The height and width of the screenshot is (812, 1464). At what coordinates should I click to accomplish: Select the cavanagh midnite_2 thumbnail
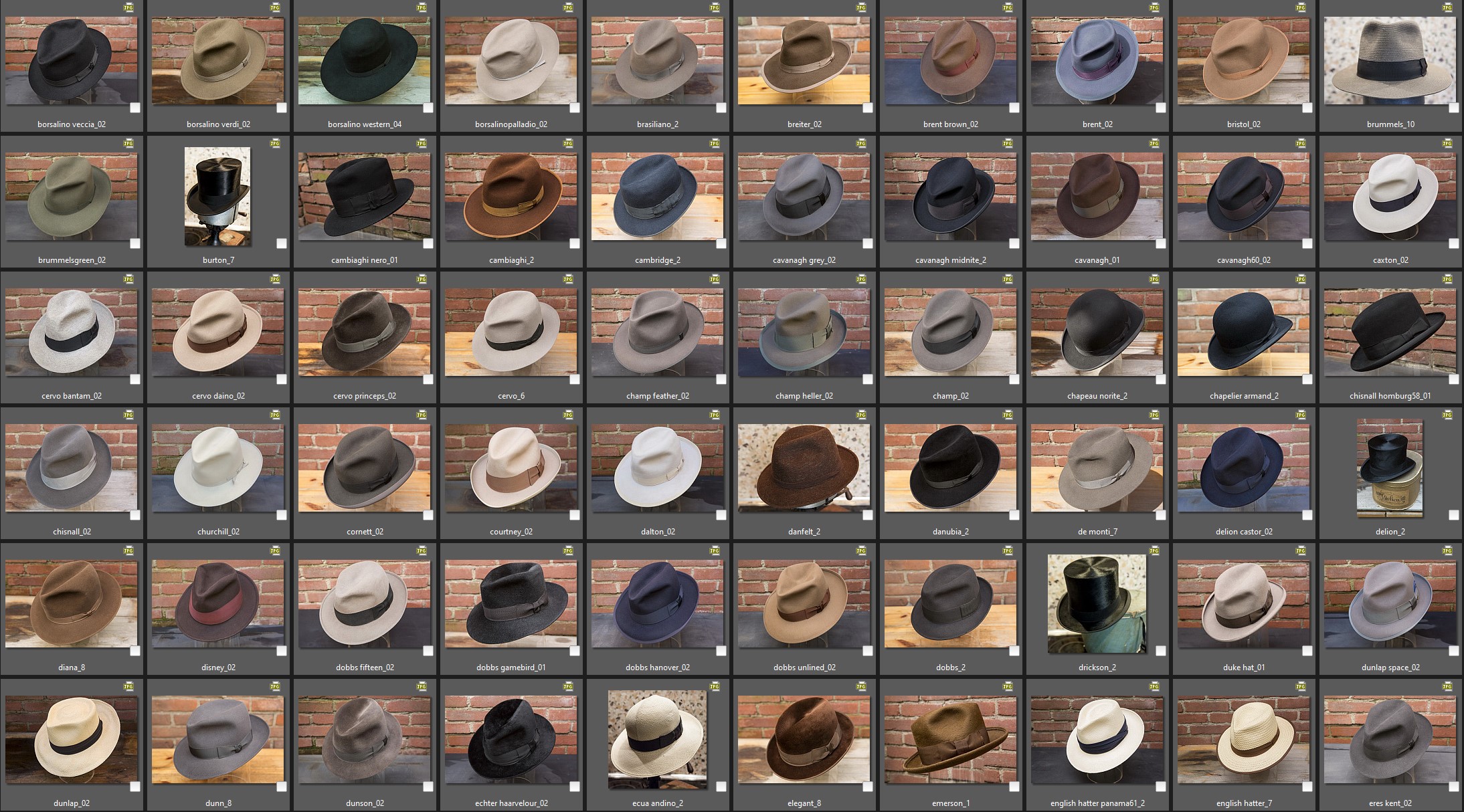(x=950, y=197)
